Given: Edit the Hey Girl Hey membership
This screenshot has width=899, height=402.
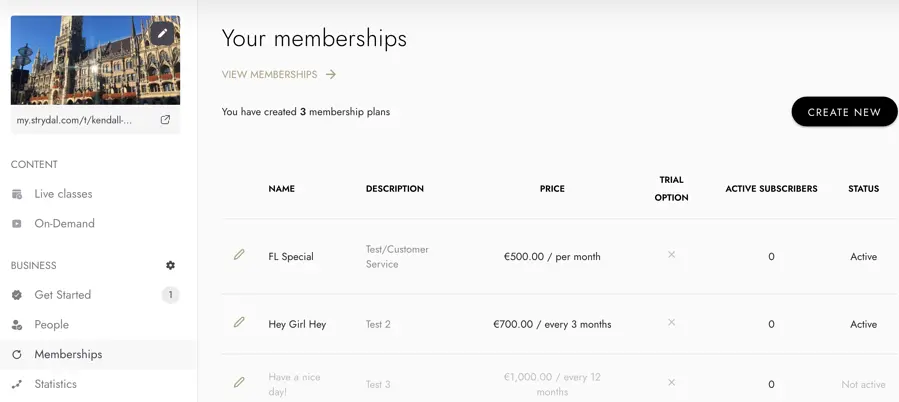Looking at the screenshot, I should (239, 323).
